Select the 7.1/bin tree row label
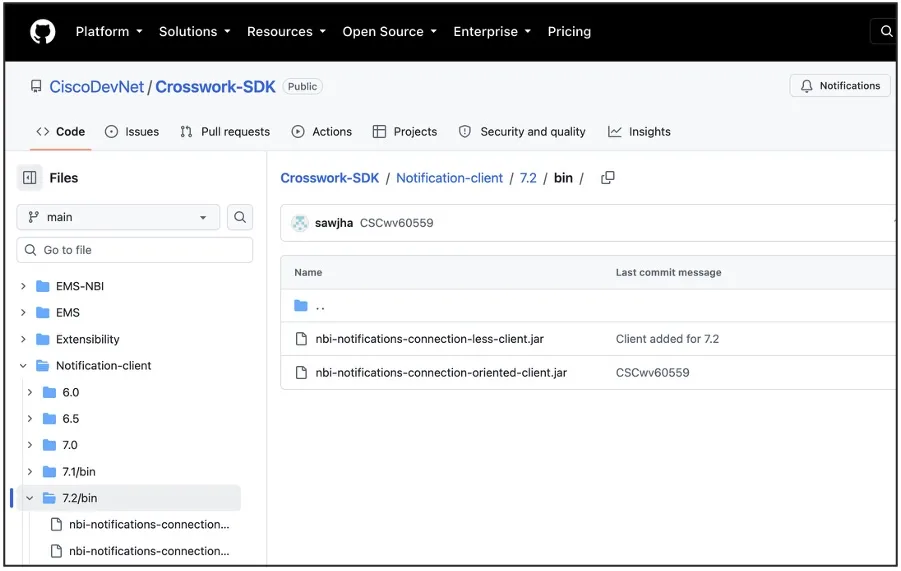This screenshot has height=571, width=901. point(79,472)
